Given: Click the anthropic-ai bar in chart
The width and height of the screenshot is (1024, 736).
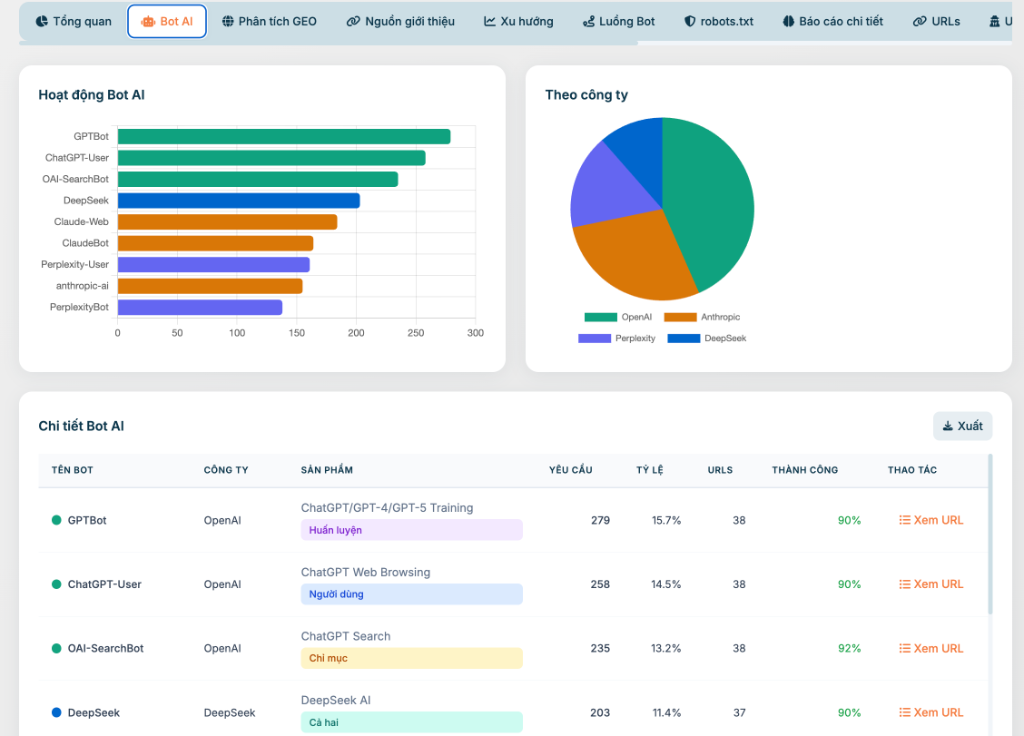Looking at the screenshot, I should pyautogui.click(x=210, y=286).
